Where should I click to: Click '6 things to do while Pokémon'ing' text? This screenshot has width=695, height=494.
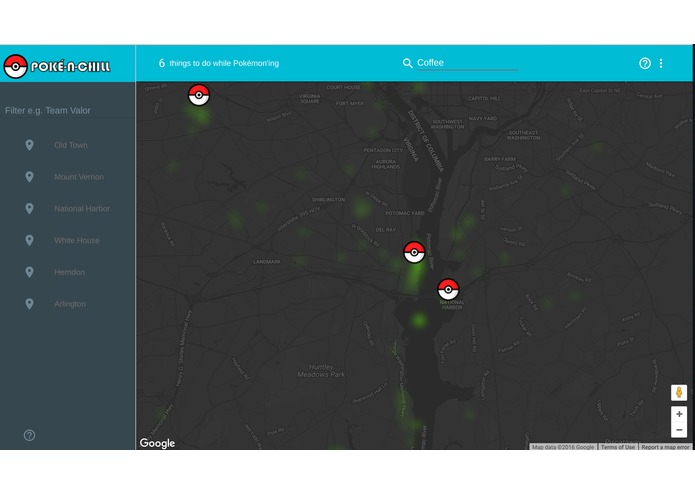[x=219, y=63]
